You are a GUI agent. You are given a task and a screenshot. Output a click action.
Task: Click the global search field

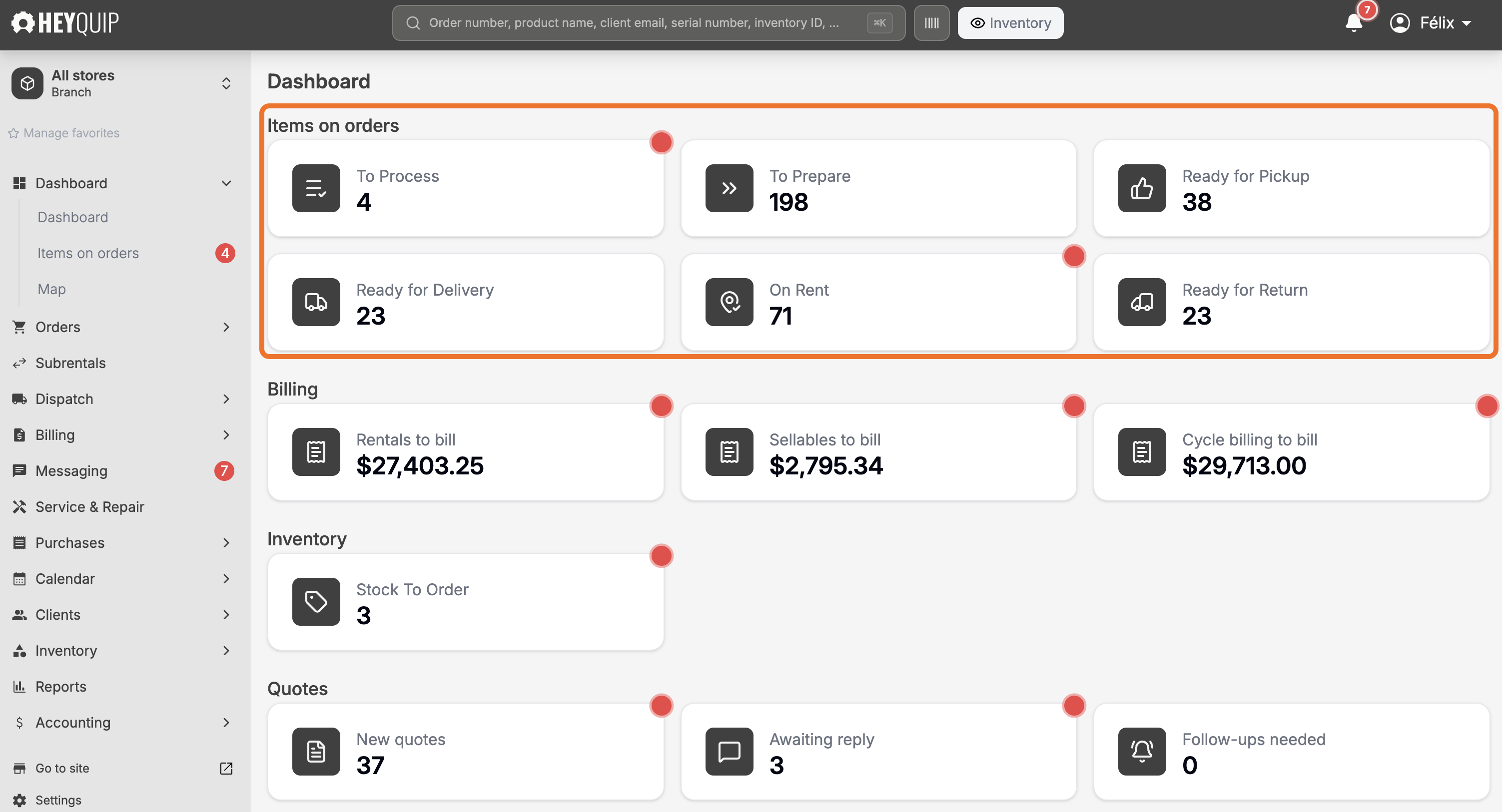(x=649, y=23)
